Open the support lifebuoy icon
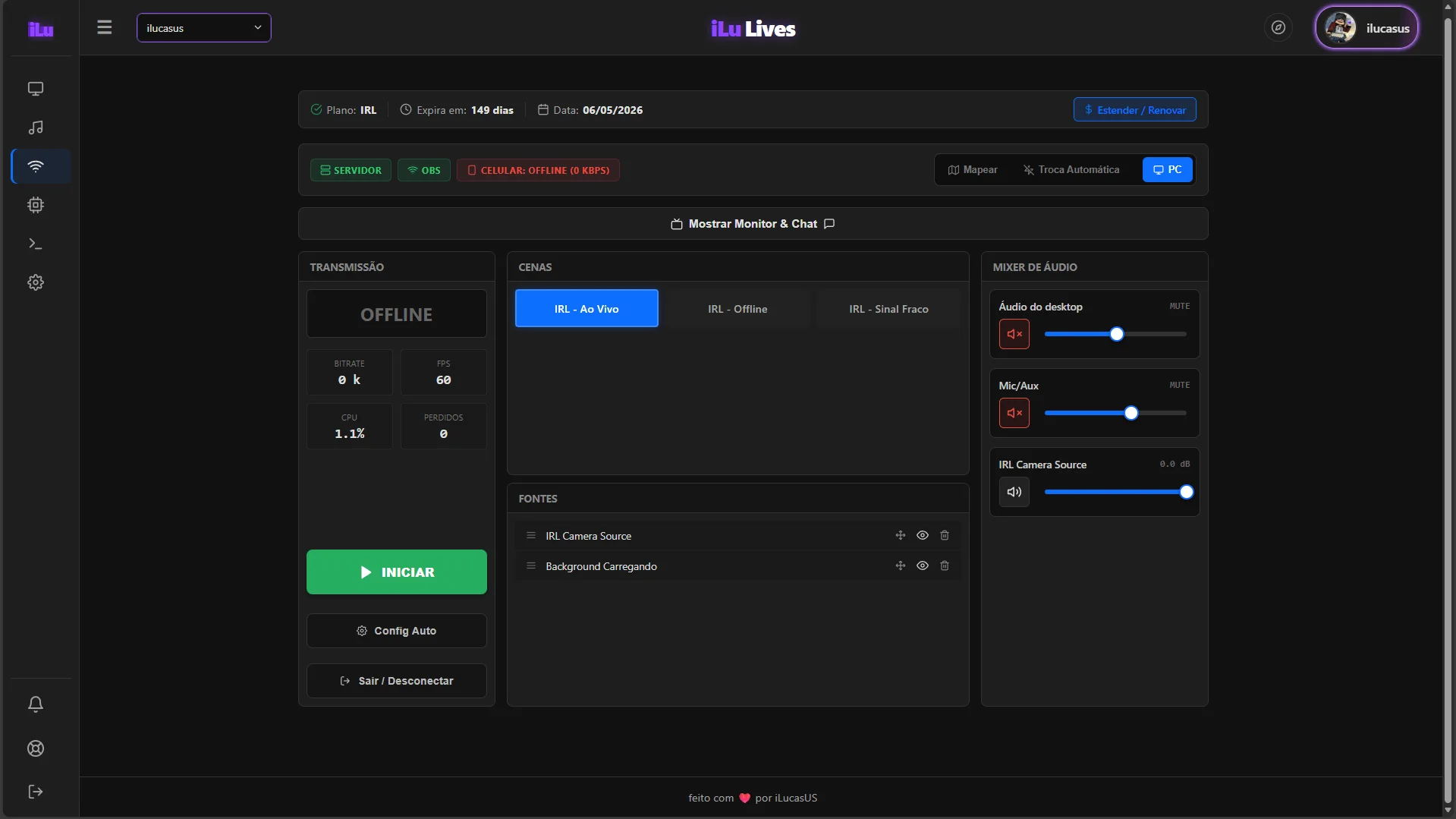1456x819 pixels. [36, 748]
